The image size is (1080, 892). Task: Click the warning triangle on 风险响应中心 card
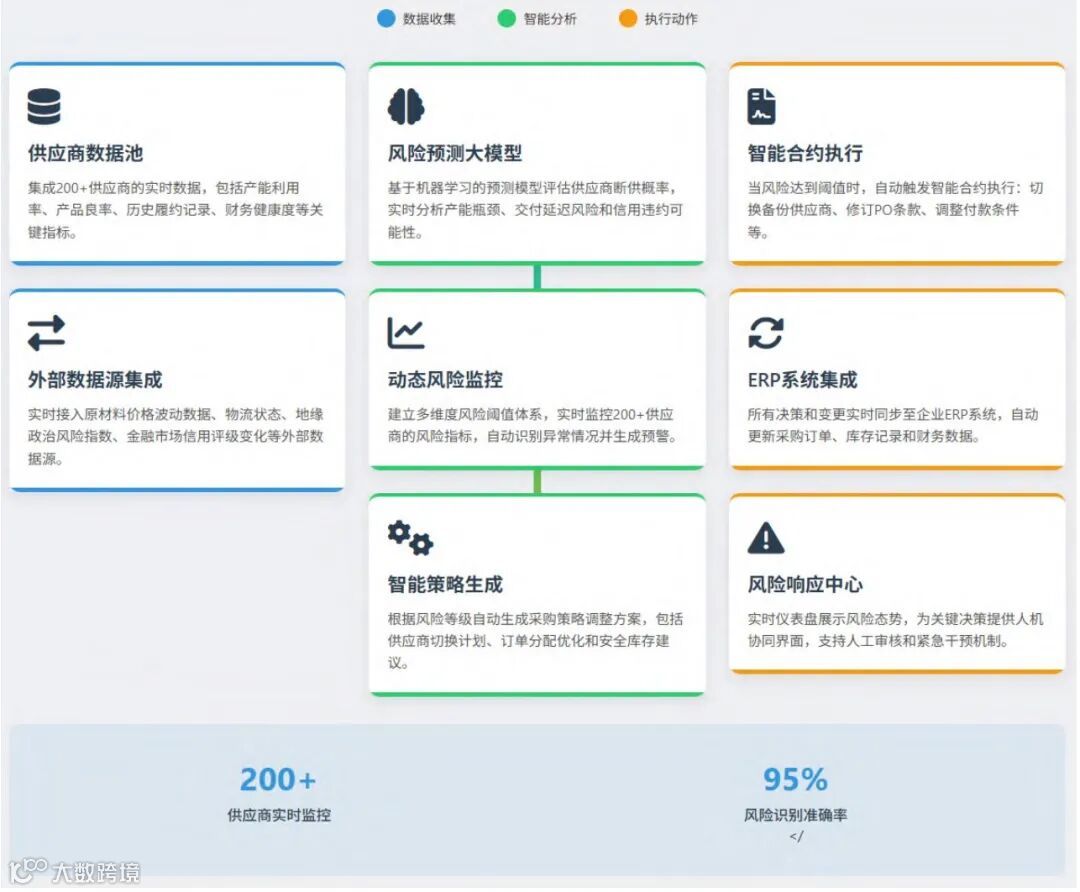click(765, 537)
